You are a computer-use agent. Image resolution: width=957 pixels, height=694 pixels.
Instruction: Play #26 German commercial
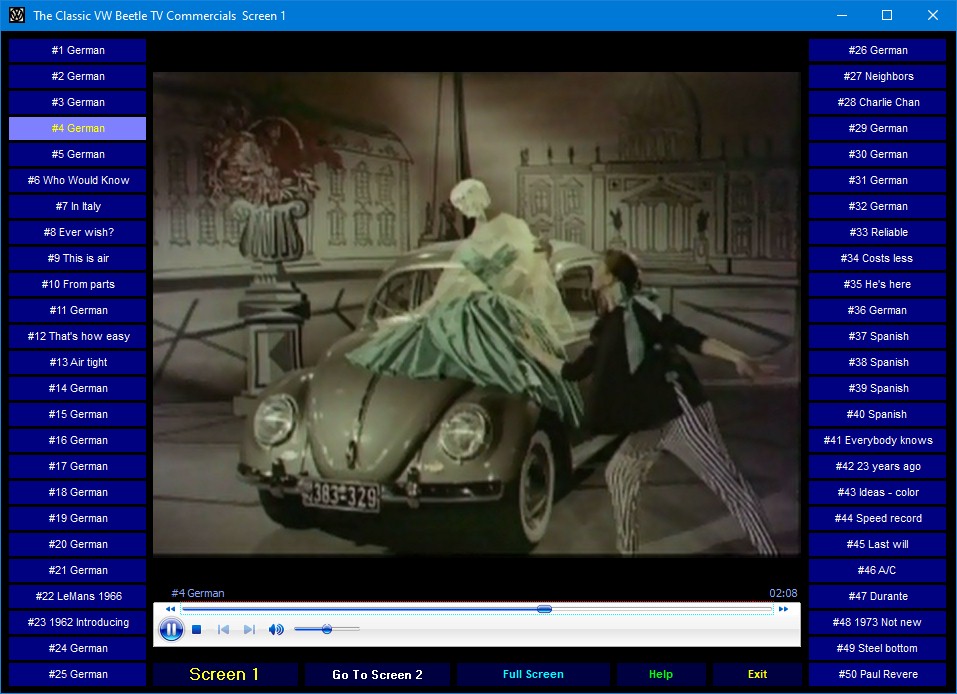click(x=877, y=50)
